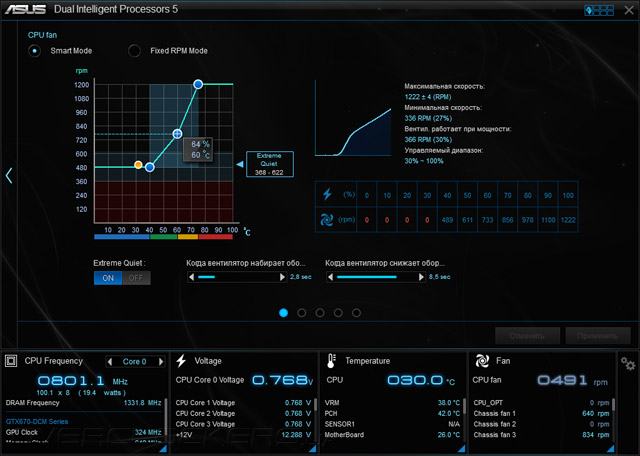Expand the Temperature panel corner triangle
This screenshot has width=640, height=456.
coord(462,448)
